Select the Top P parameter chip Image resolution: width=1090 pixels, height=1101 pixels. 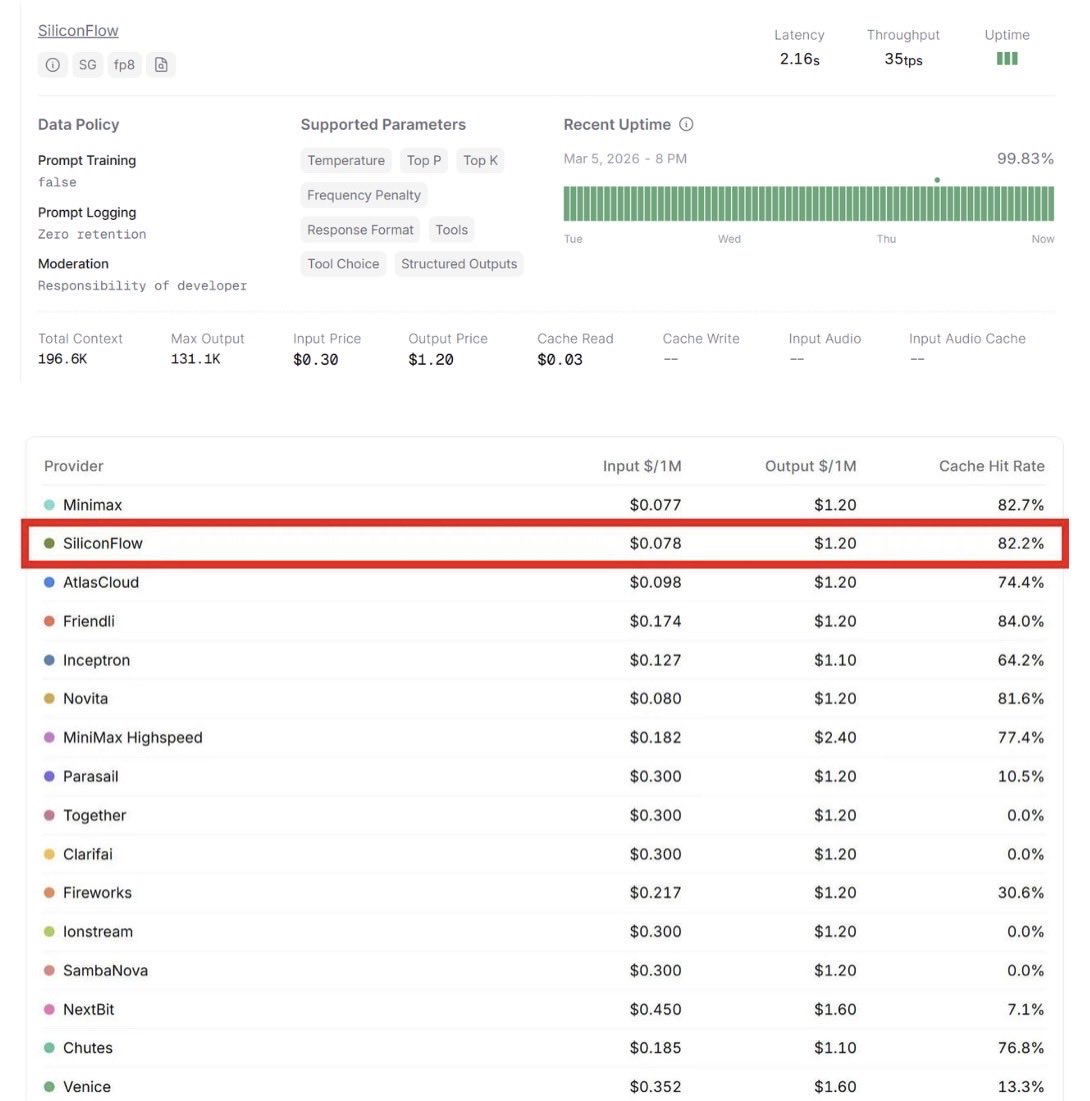(424, 160)
